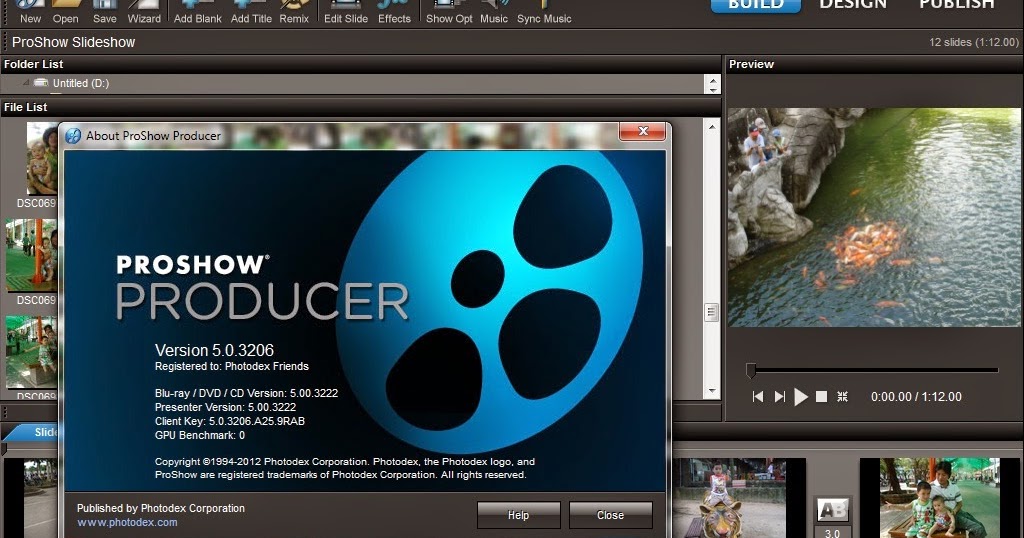Click the preview seek slider handle
1024x538 pixels.
[751, 370]
